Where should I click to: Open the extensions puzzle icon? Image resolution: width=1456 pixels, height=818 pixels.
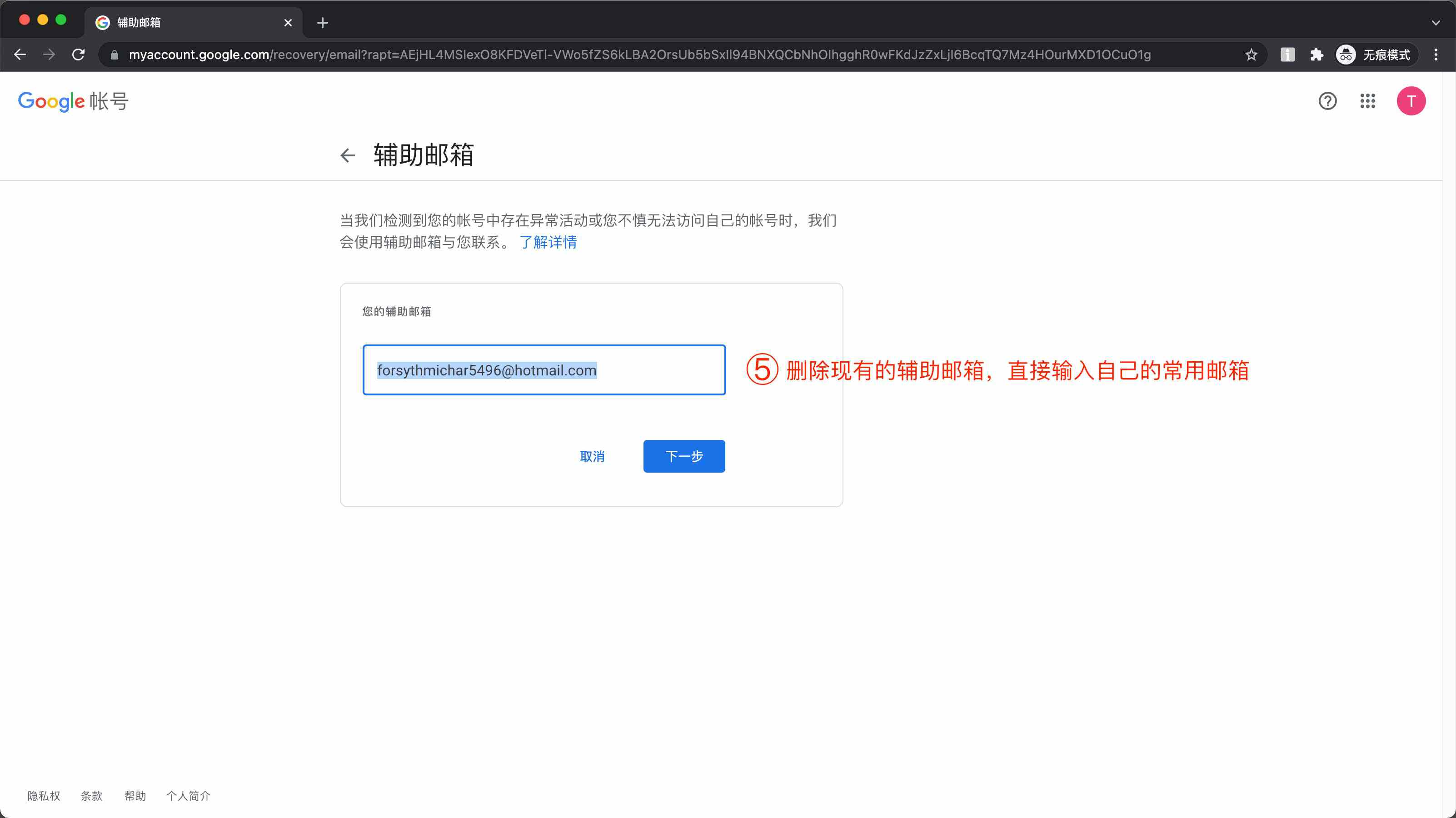[x=1317, y=54]
